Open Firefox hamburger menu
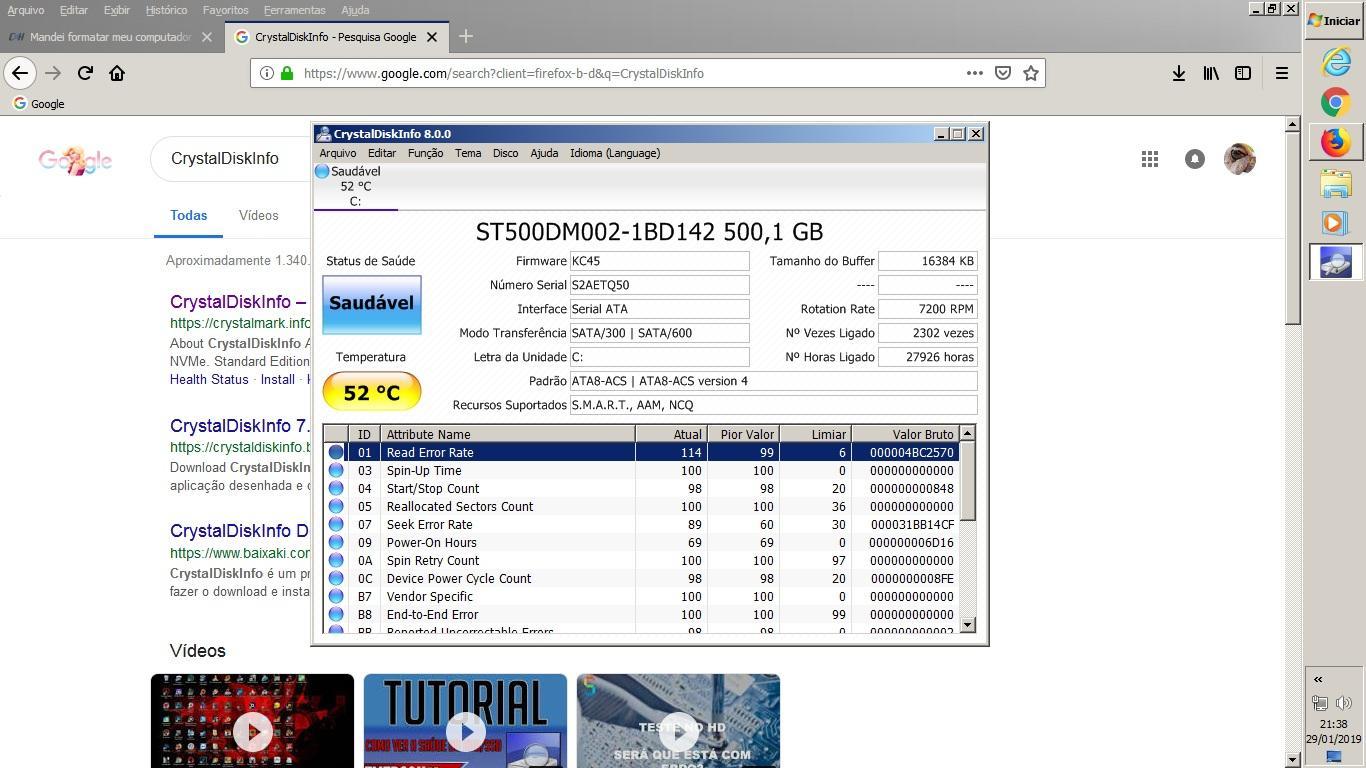This screenshot has height=768, width=1366. 1281,73
